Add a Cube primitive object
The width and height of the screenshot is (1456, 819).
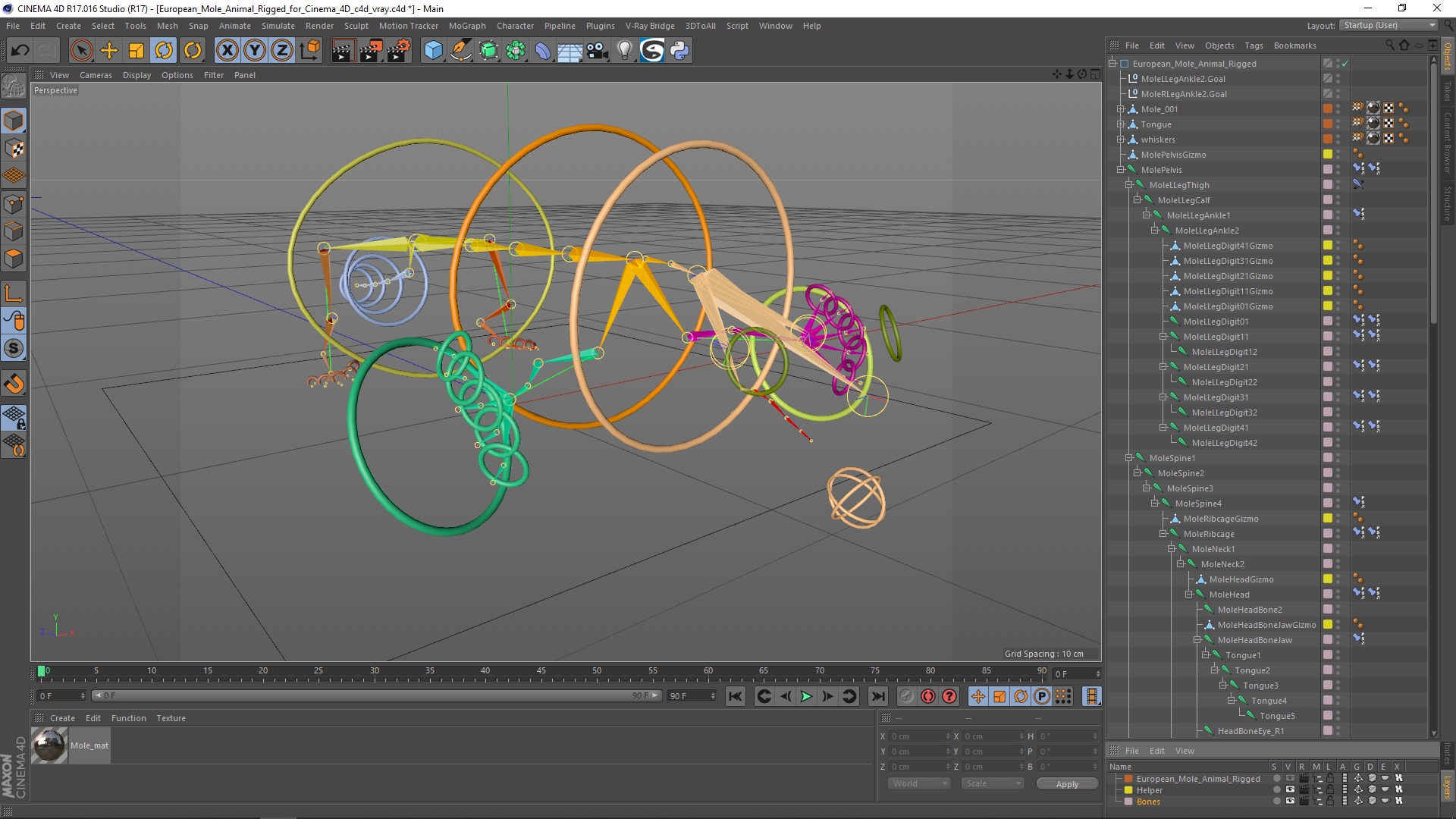pyautogui.click(x=433, y=51)
